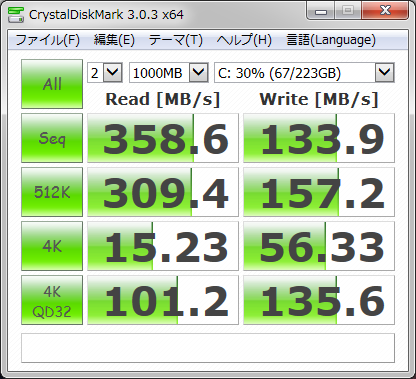Click the 4K write result 56.33
Image resolution: width=416 pixels, height=379 pixels.
(x=319, y=246)
